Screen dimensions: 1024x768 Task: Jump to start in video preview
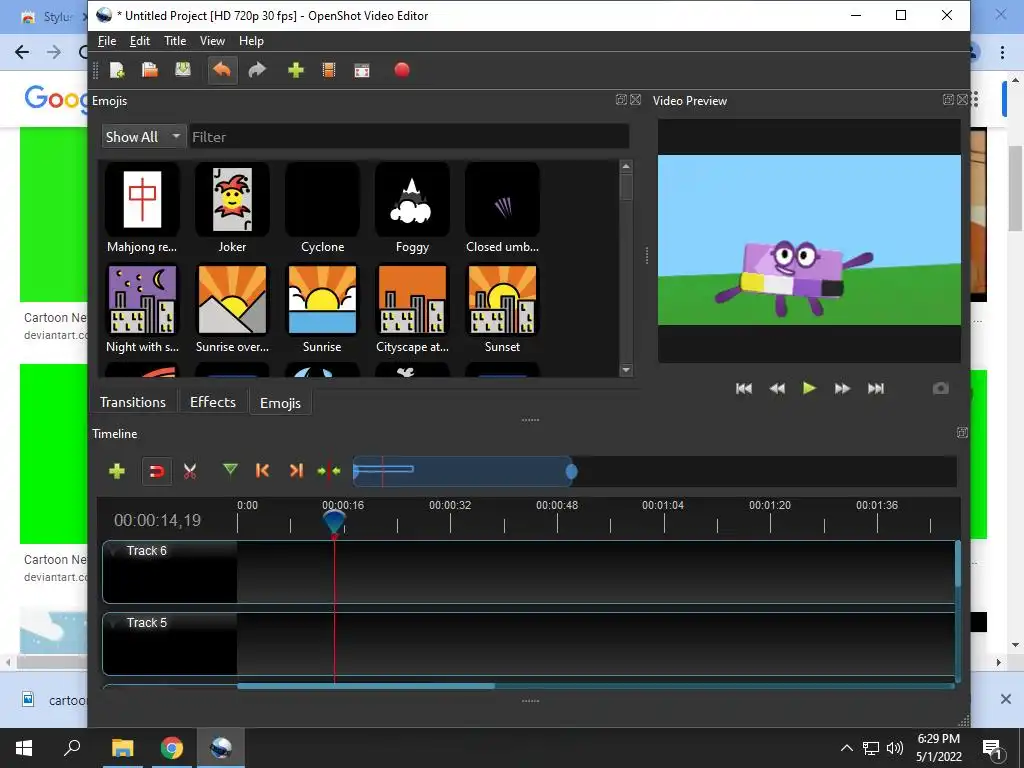tap(744, 389)
